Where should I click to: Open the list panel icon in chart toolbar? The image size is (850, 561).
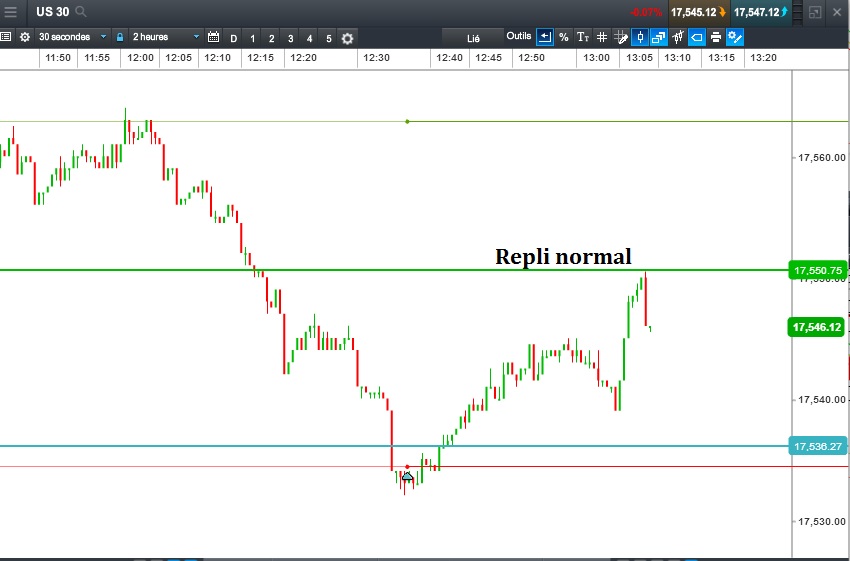(x=5, y=37)
